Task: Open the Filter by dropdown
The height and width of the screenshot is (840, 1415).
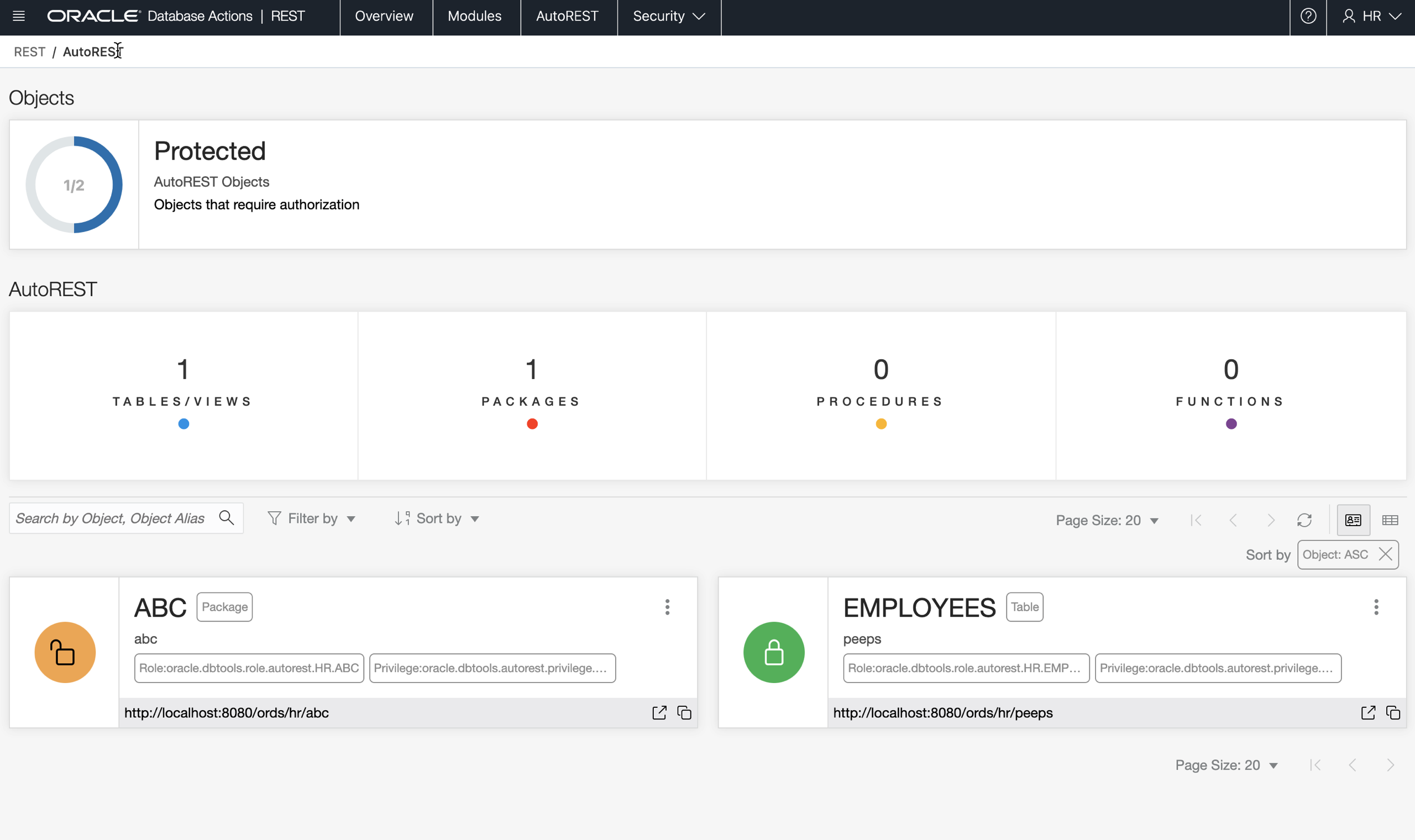Action: 311,518
